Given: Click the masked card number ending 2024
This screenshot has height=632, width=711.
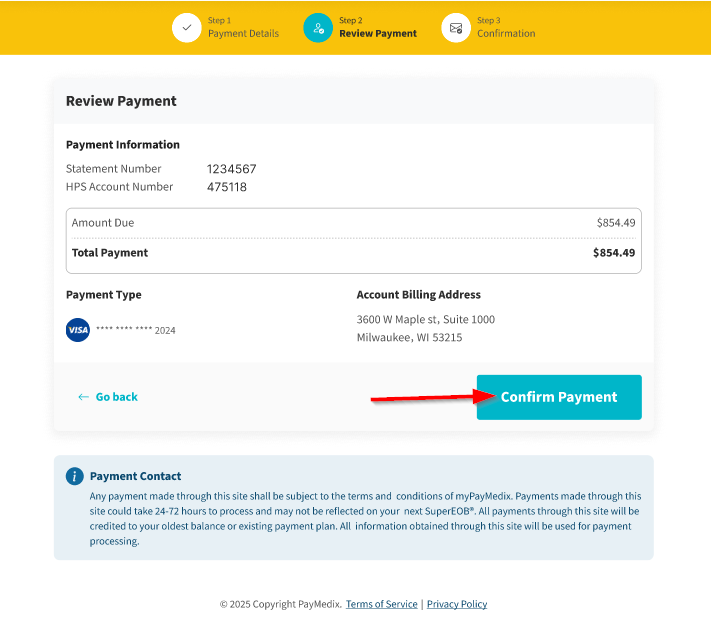Looking at the screenshot, I should pos(135,330).
